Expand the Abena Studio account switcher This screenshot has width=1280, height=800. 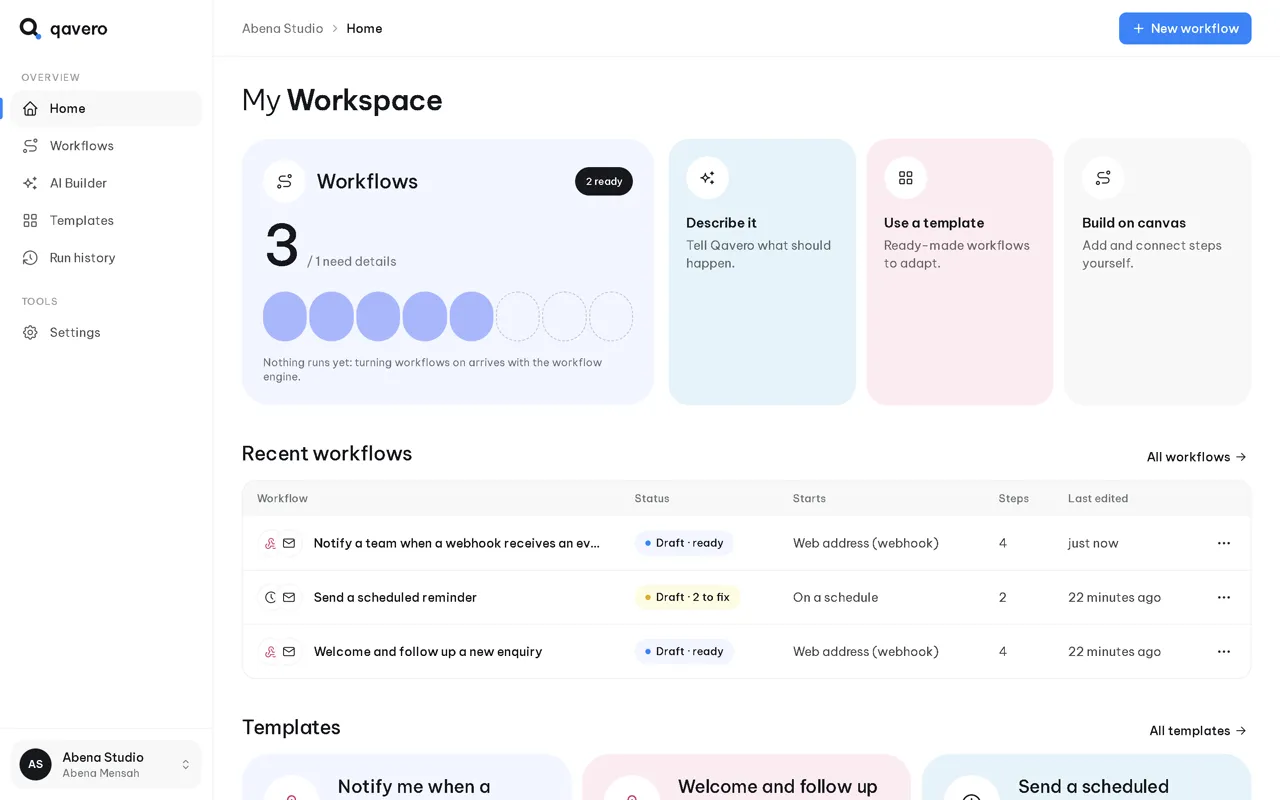(x=106, y=764)
